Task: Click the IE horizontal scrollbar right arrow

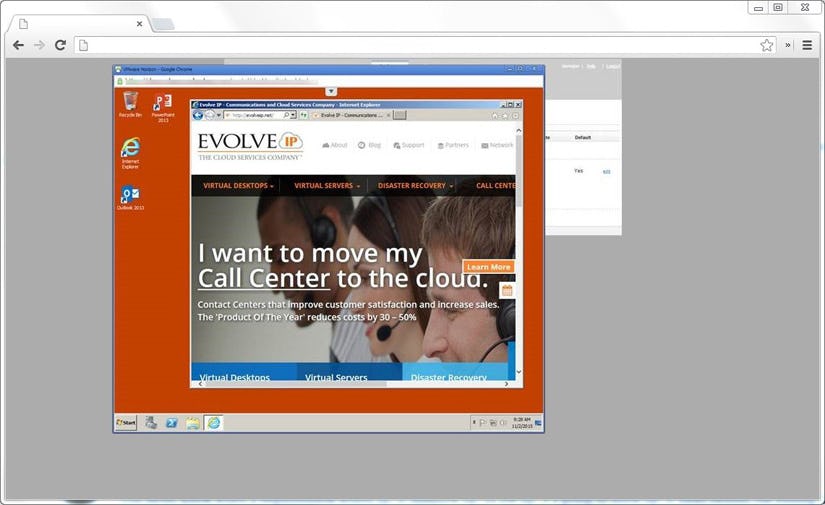Action: coord(506,384)
